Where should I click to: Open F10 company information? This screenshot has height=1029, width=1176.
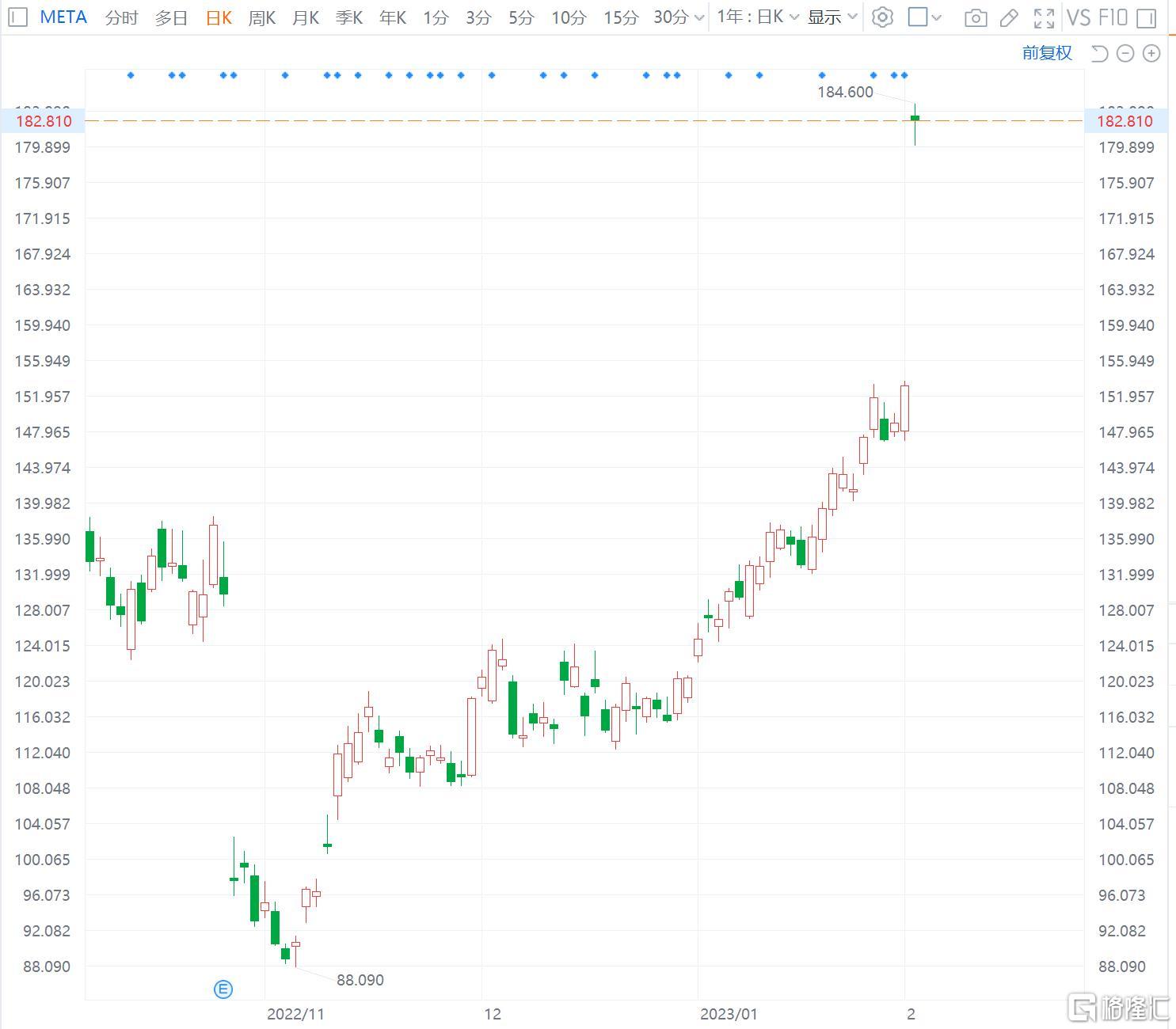pyautogui.click(x=1113, y=17)
